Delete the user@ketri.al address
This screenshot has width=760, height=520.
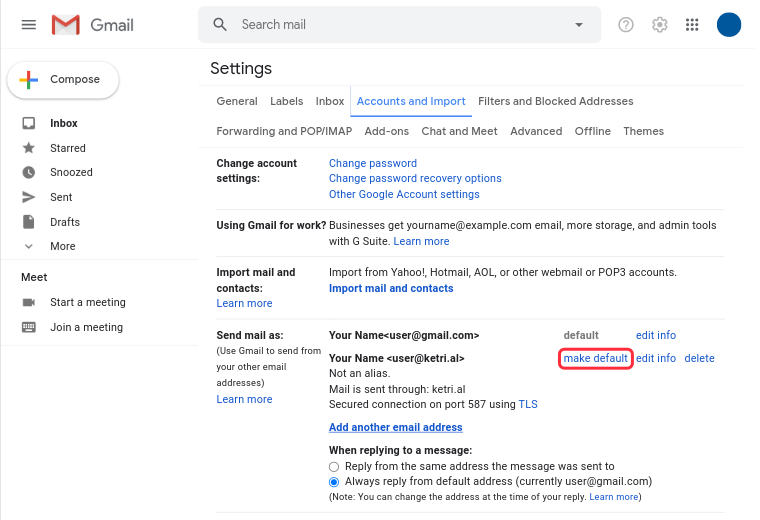[x=699, y=359]
